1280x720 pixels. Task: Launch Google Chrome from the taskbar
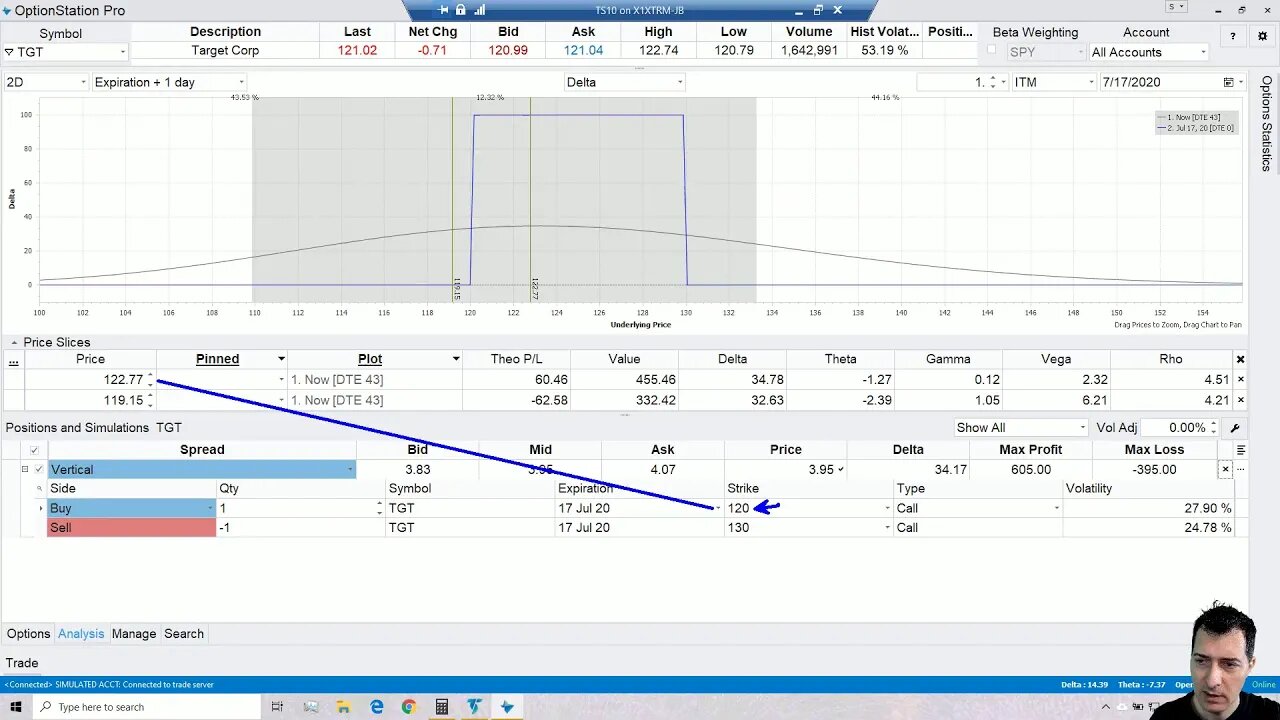(408, 707)
